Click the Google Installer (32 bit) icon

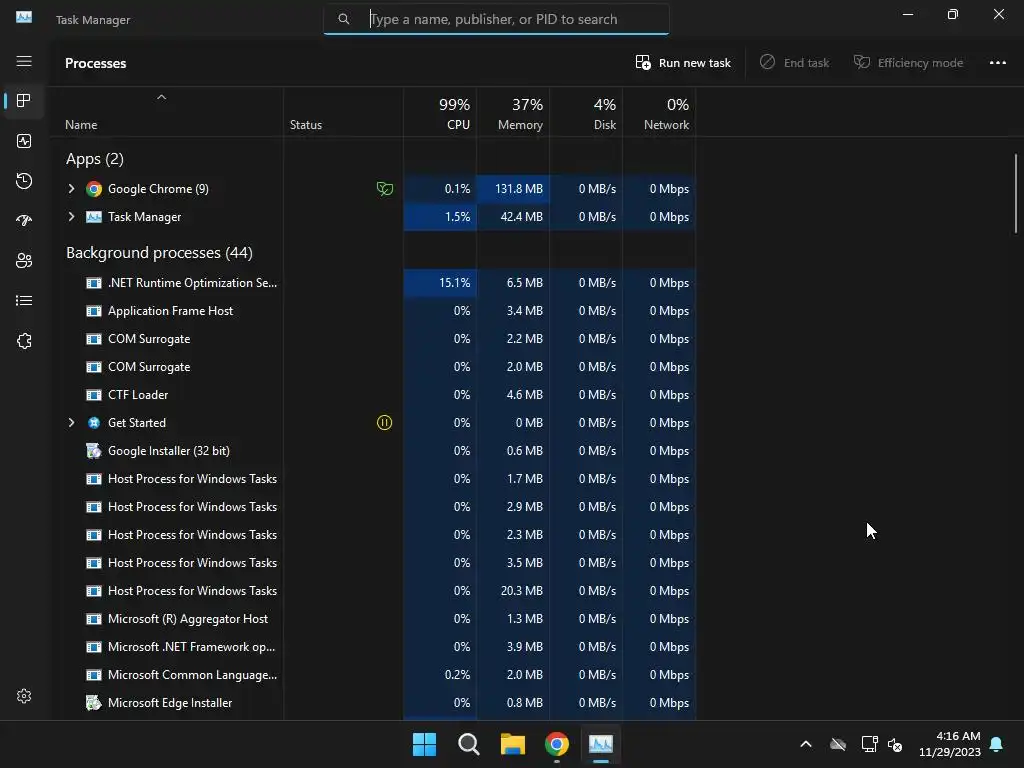94,451
